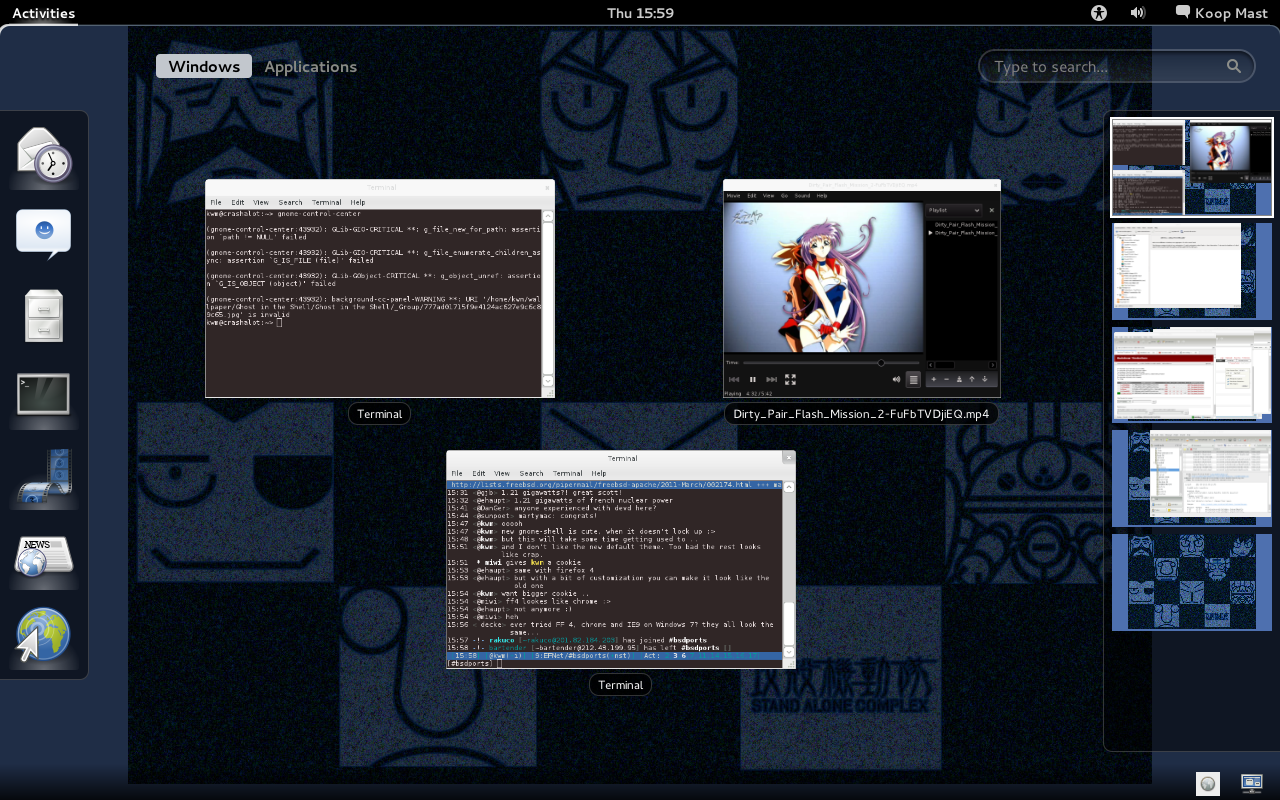Open Go menu in the video player
The image size is (1280, 800).
tap(784, 196)
